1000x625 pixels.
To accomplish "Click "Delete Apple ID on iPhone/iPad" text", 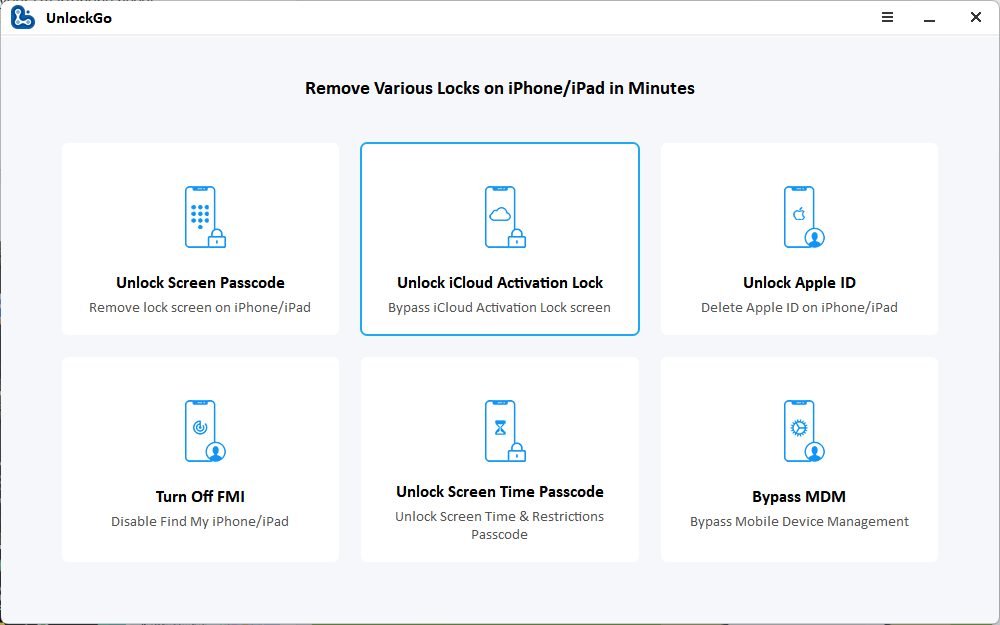I will [x=799, y=307].
